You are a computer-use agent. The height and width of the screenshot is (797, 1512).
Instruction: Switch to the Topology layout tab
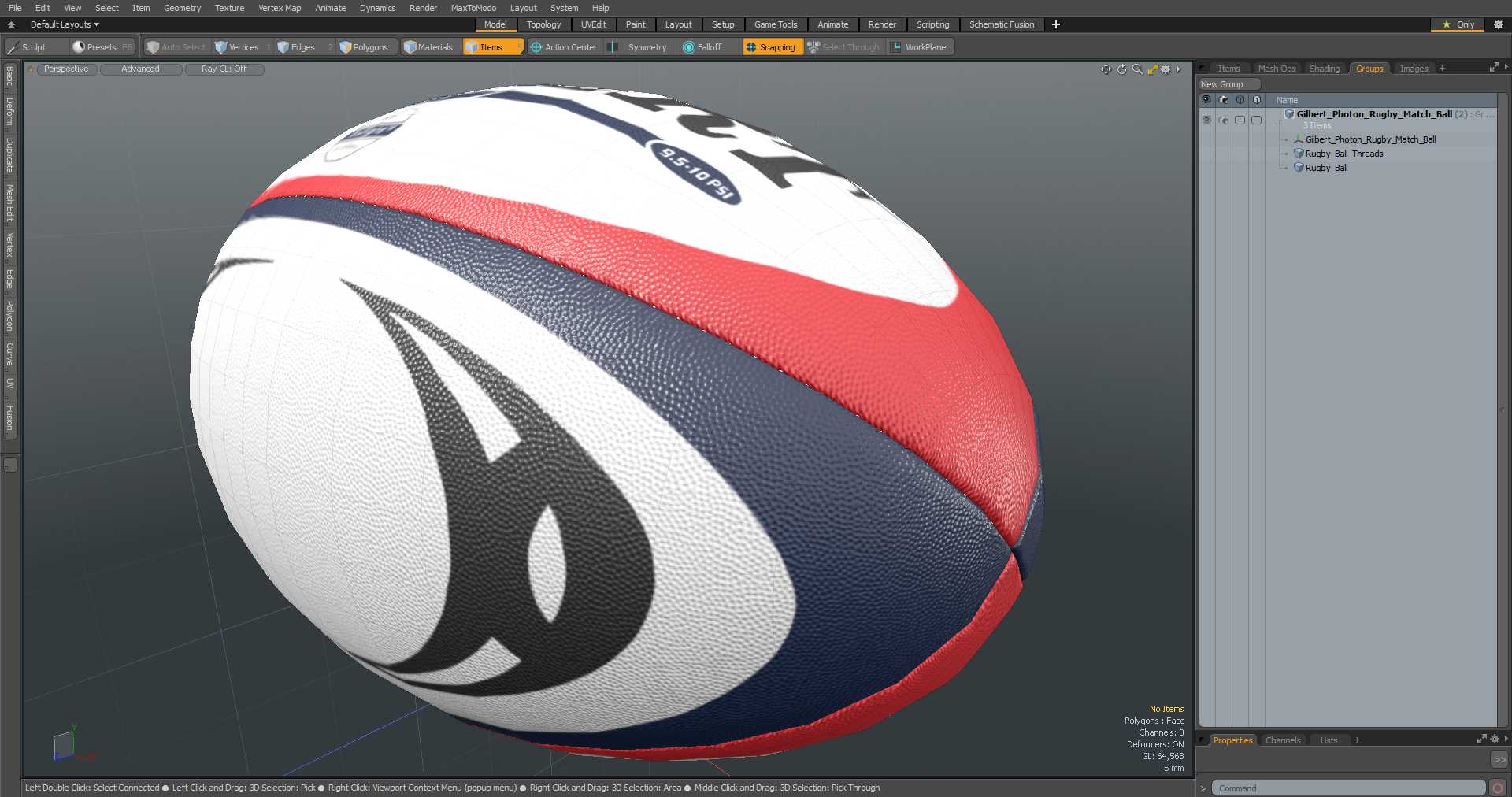(x=544, y=24)
